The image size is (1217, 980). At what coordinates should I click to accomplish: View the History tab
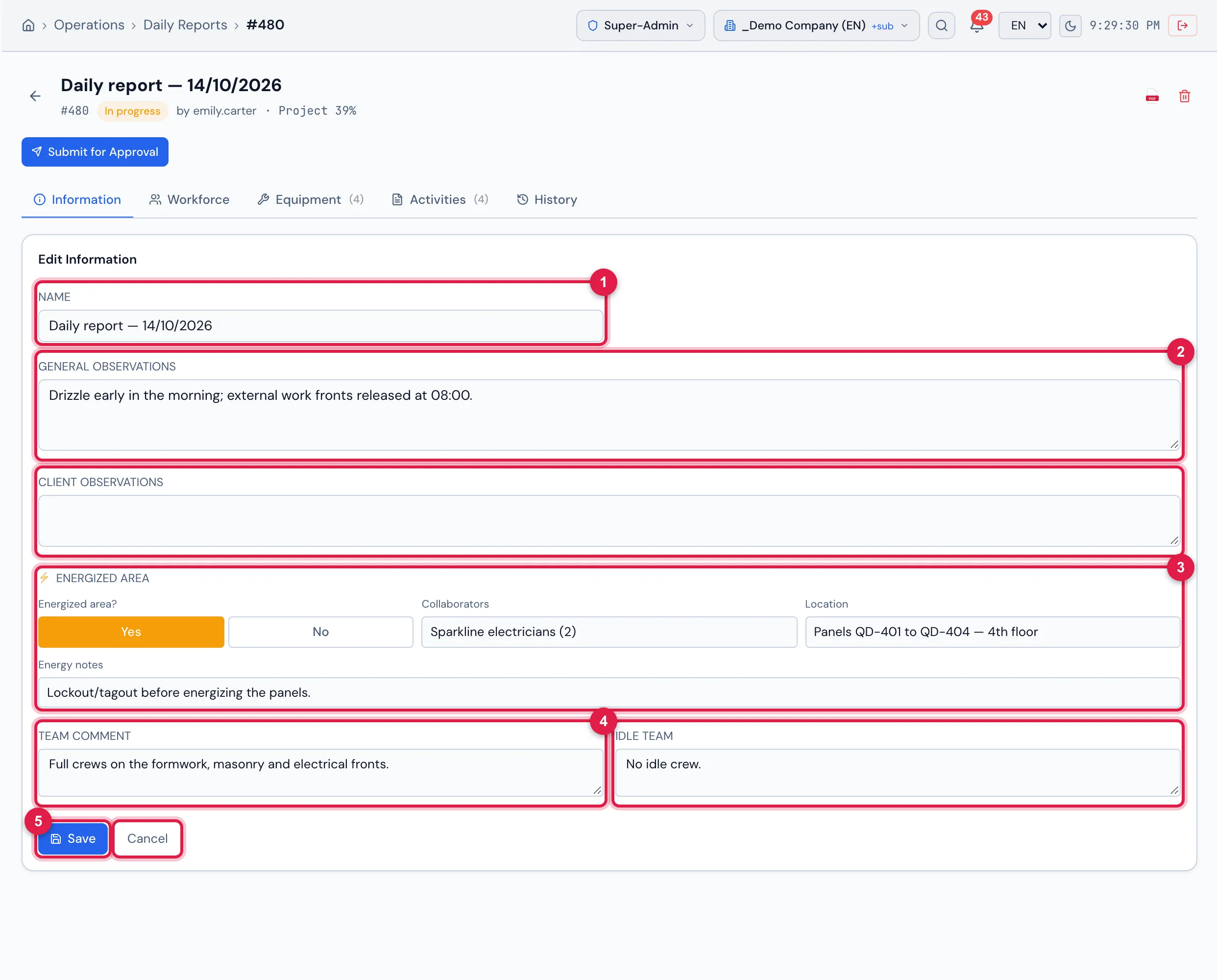click(546, 199)
